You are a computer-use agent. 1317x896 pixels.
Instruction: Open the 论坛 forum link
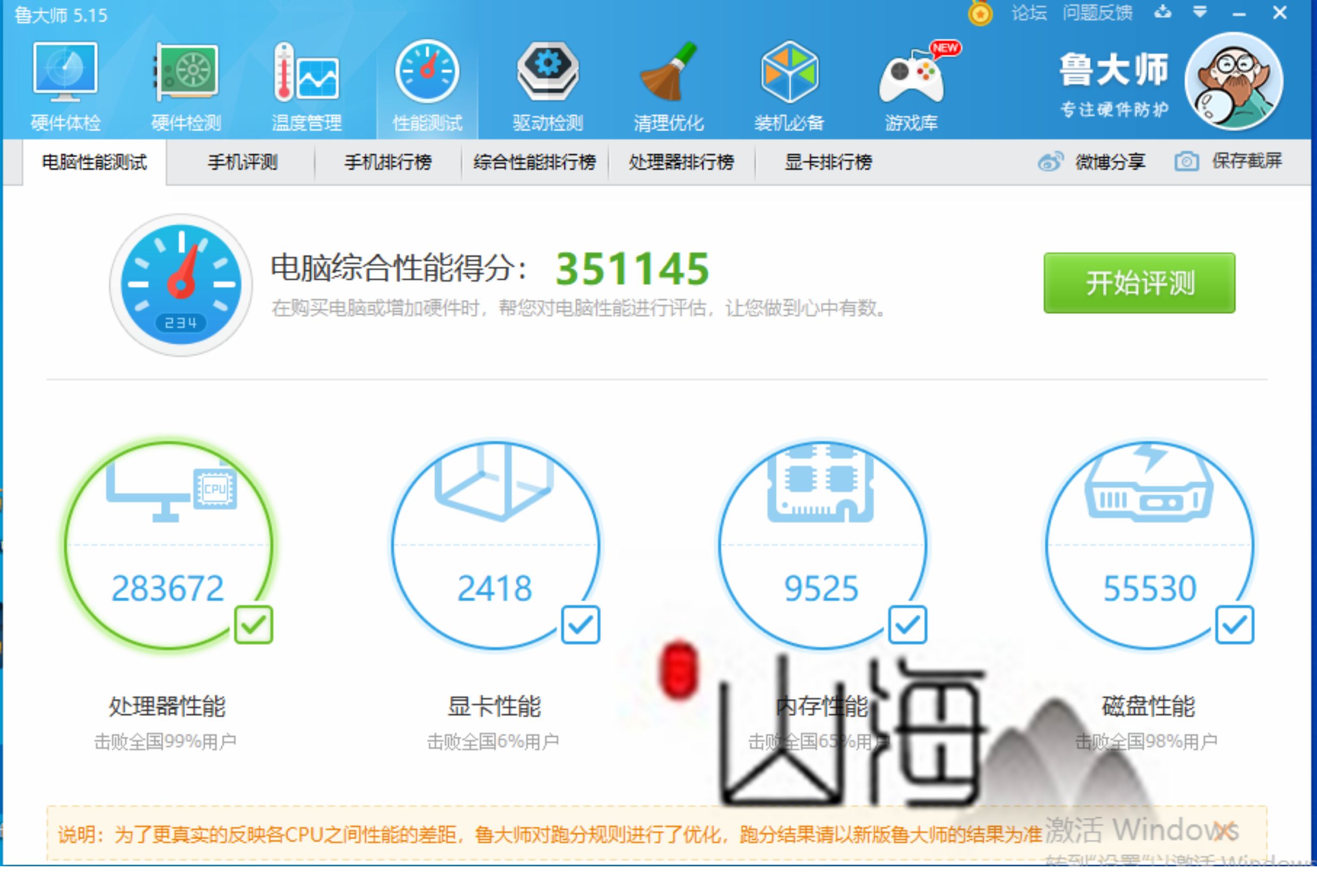click(1029, 12)
